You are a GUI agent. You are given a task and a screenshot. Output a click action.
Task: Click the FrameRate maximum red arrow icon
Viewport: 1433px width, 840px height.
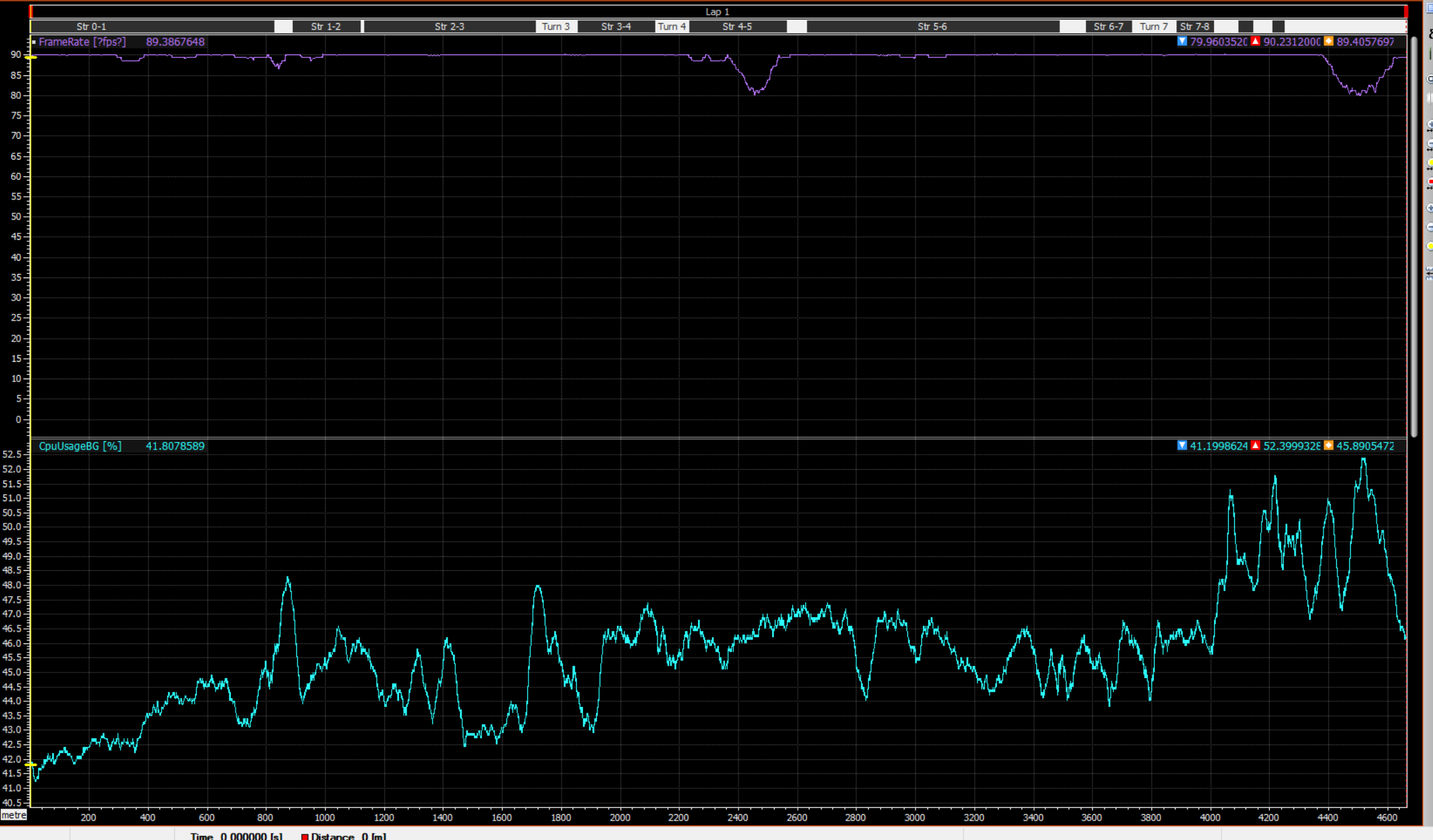pyautogui.click(x=1255, y=42)
